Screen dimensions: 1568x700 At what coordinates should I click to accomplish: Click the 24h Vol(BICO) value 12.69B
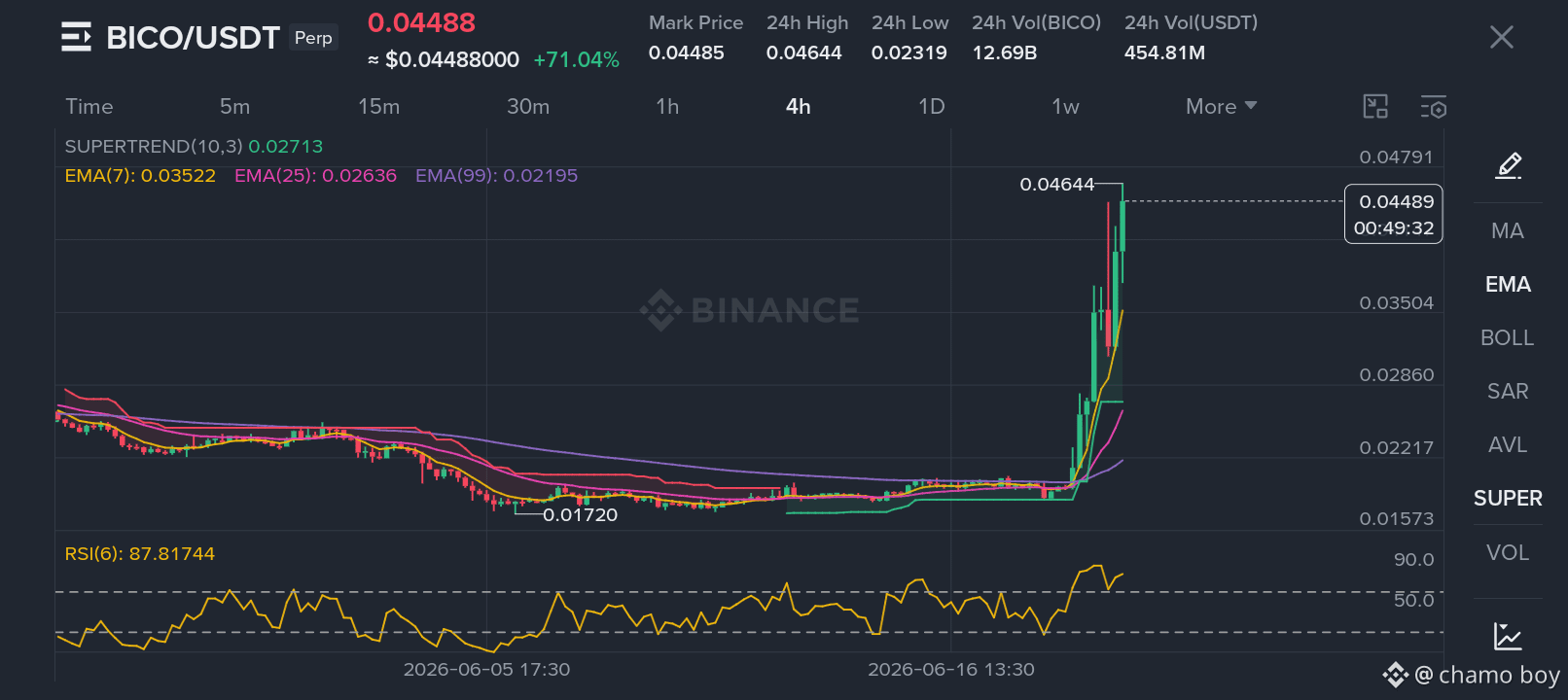(1004, 52)
